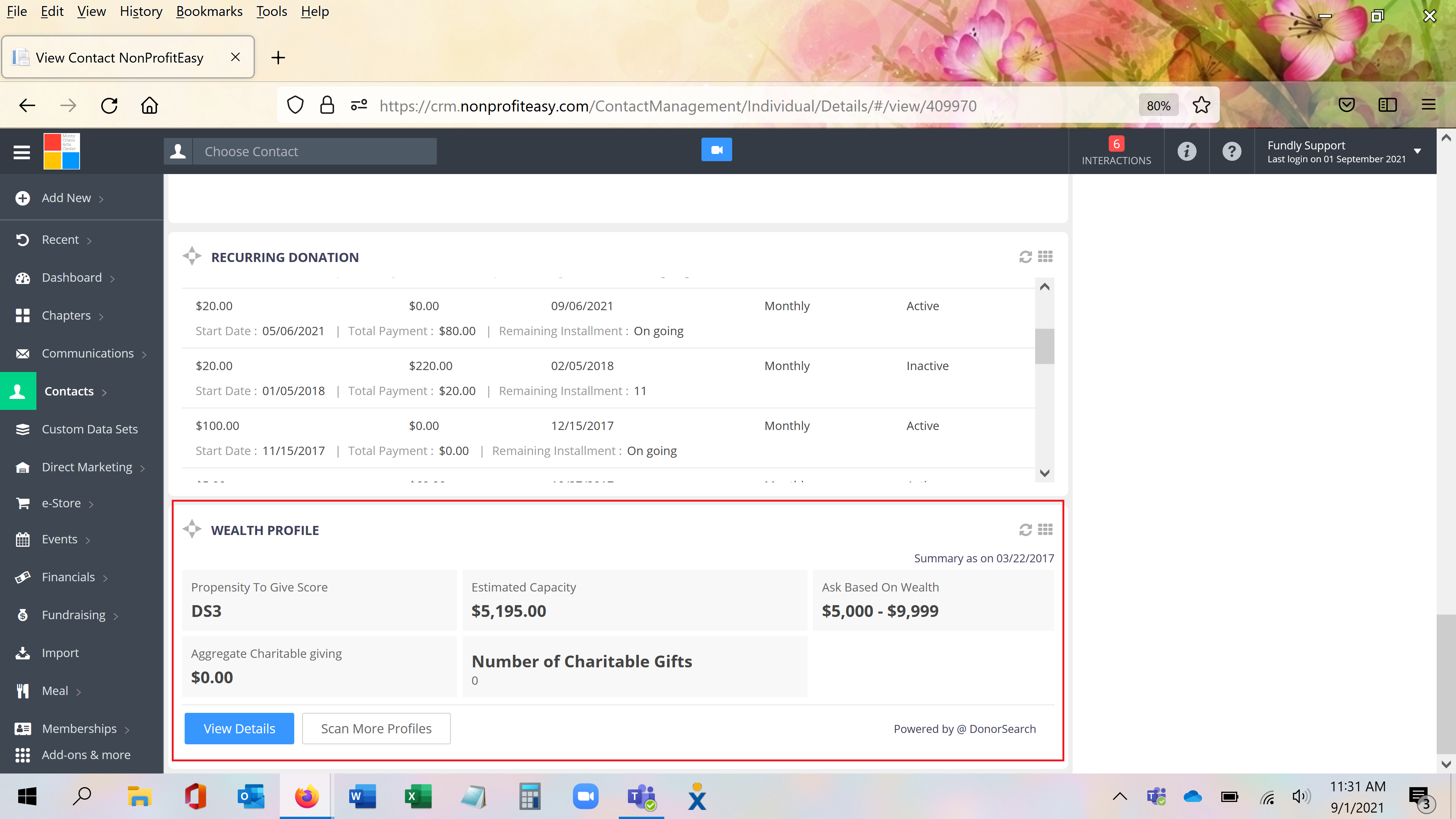Open Windows Start menu
Viewport: 1456px width, 819px height.
click(x=27, y=796)
